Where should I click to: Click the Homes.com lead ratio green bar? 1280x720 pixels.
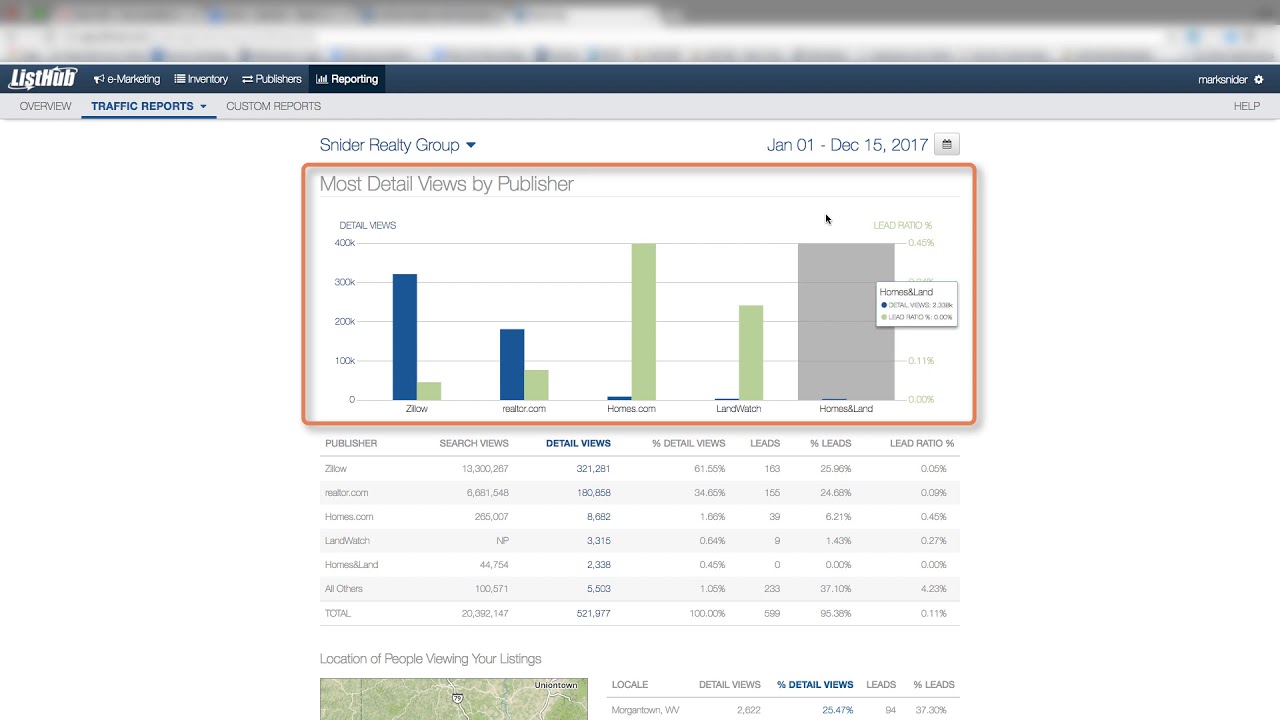coord(644,322)
